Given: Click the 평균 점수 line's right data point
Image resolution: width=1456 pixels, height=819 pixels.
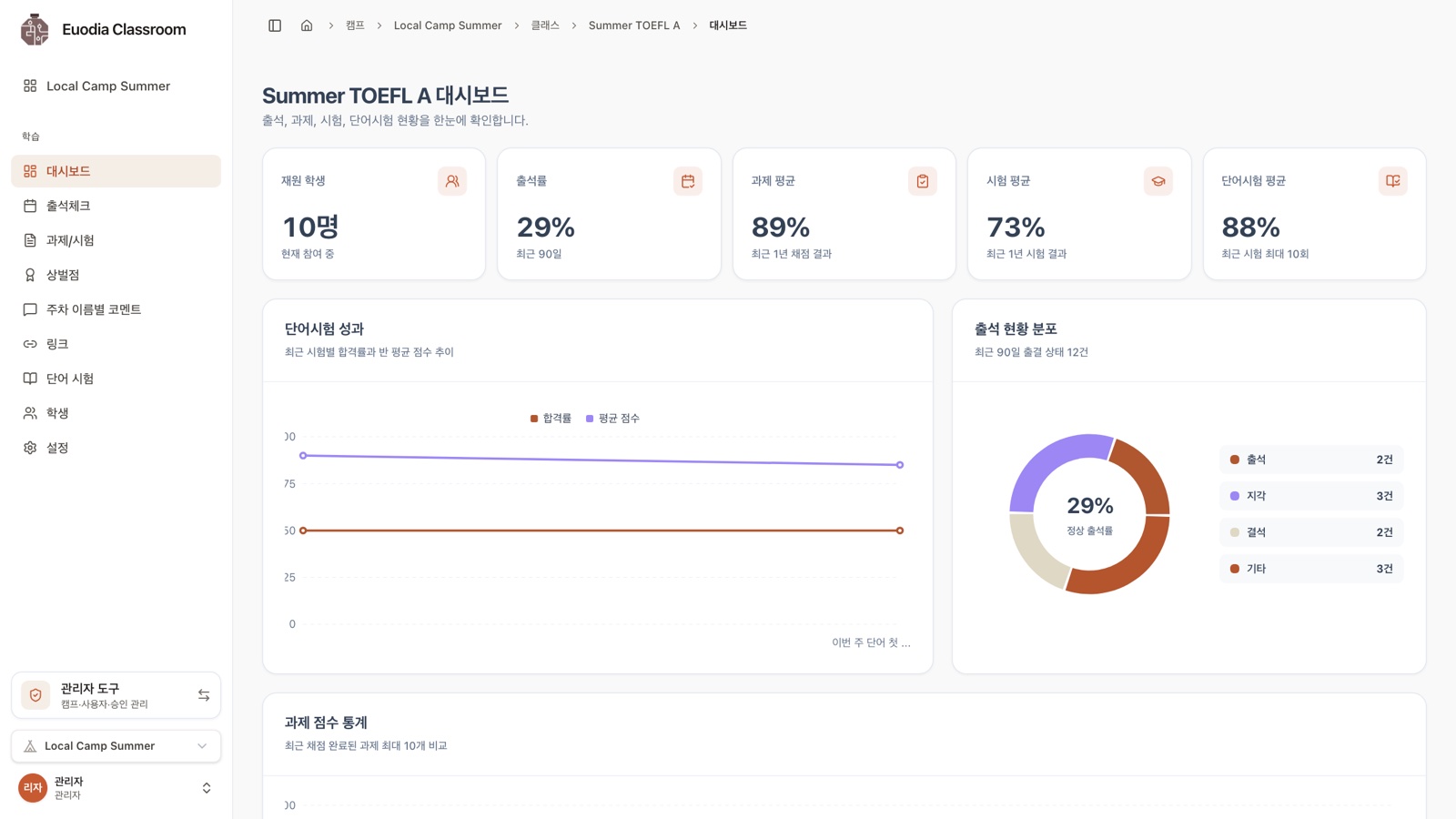Looking at the screenshot, I should pos(900,465).
